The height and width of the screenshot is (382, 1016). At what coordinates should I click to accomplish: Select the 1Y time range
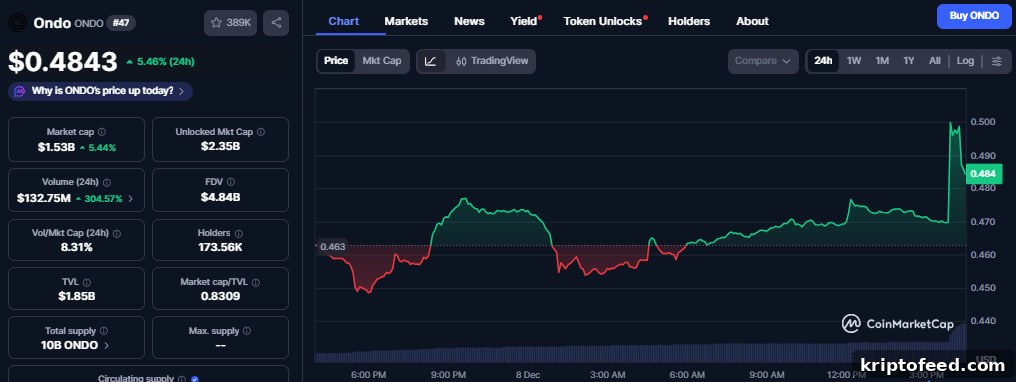pyautogui.click(x=908, y=61)
